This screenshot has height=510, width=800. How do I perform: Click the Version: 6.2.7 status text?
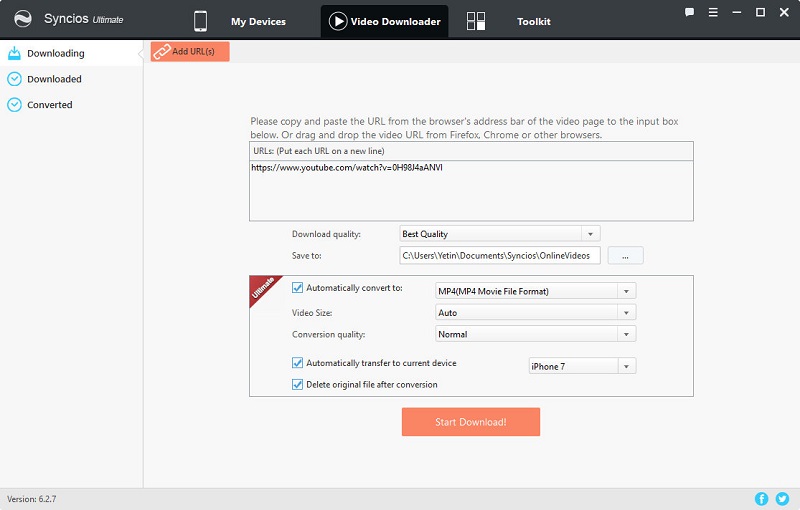[32, 499]
